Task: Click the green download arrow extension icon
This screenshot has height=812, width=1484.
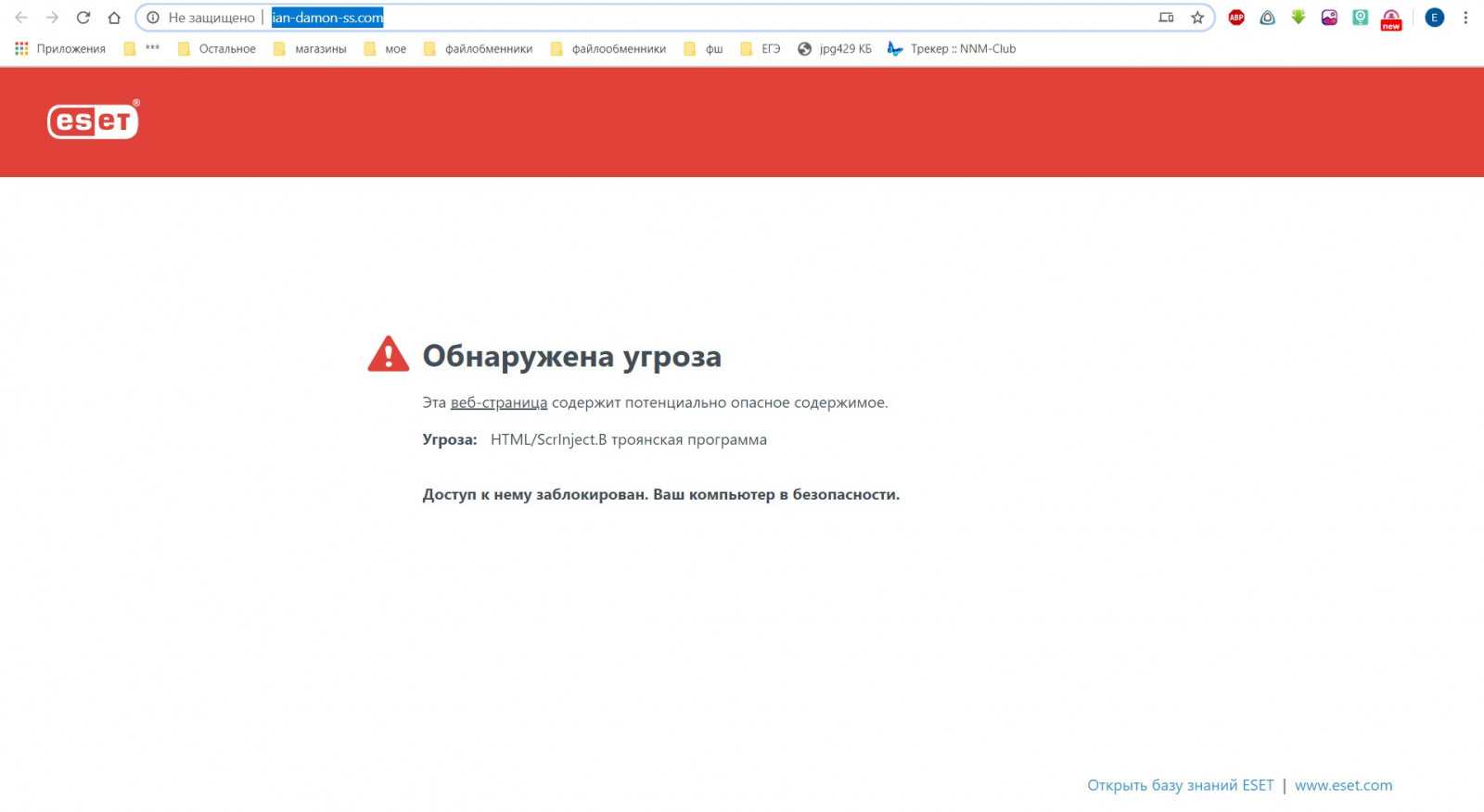Action: [1298, 18]
